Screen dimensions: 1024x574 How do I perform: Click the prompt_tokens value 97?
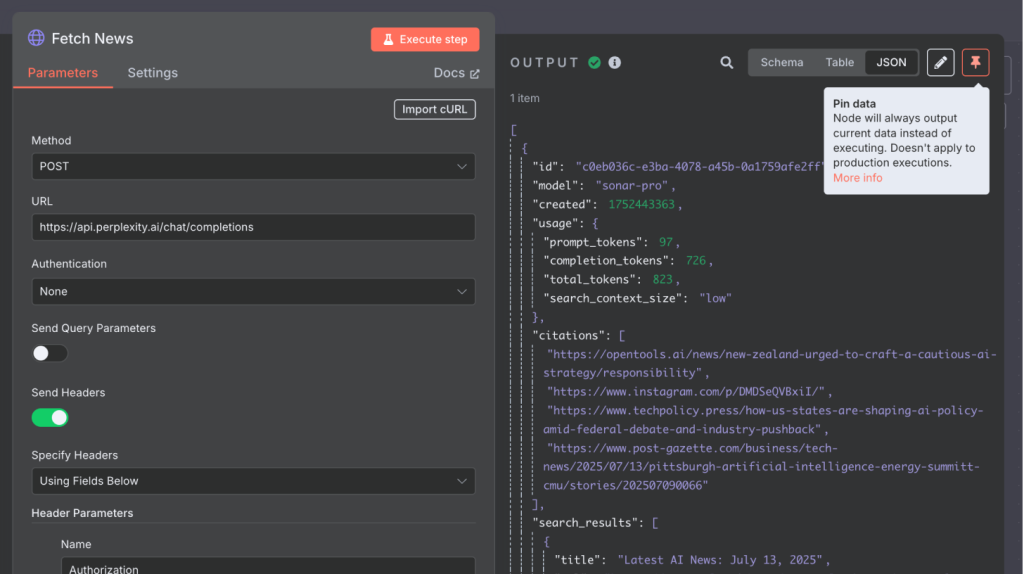[x=665, y=242]
